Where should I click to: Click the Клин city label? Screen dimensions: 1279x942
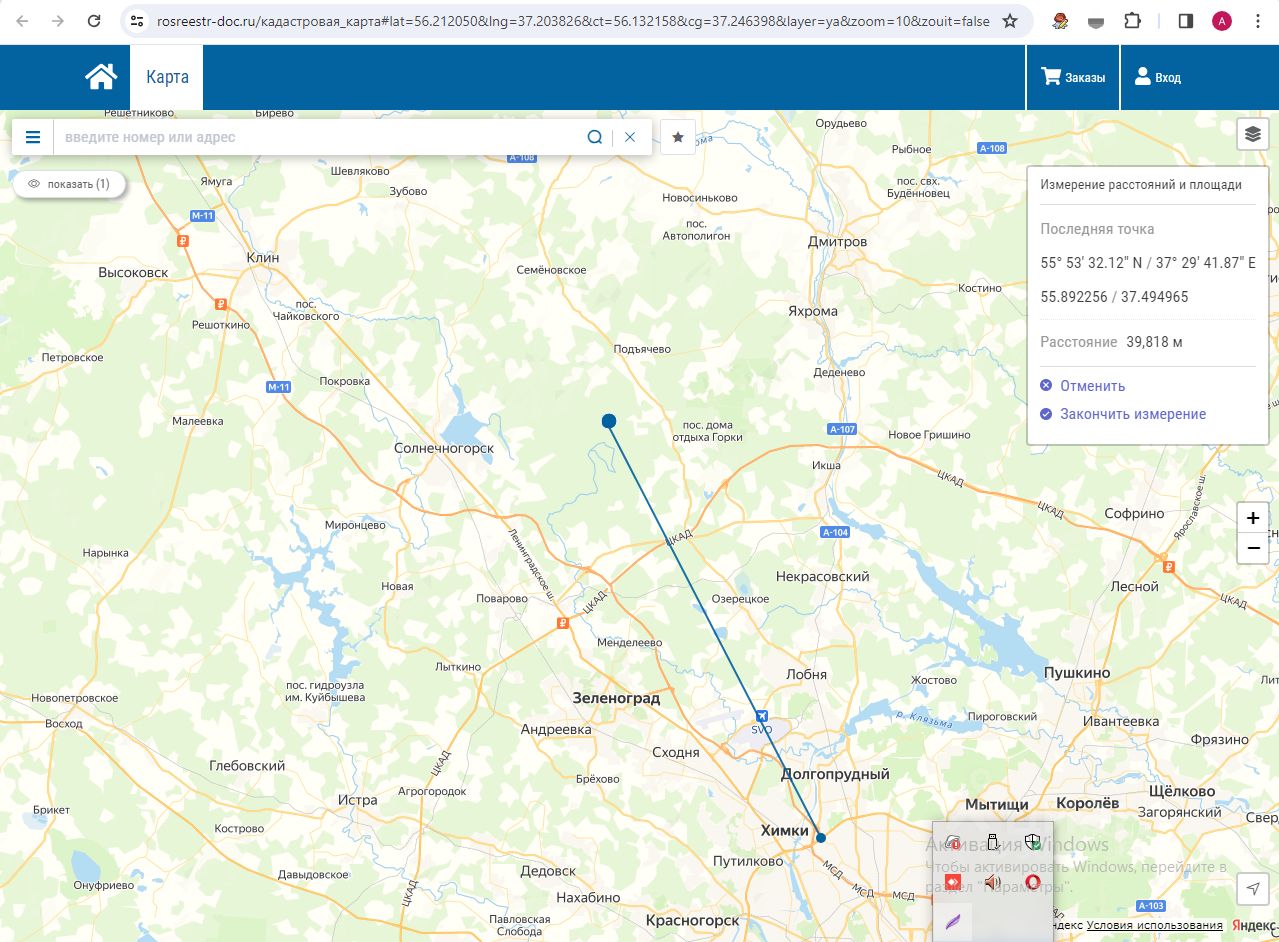click(263, 257)
